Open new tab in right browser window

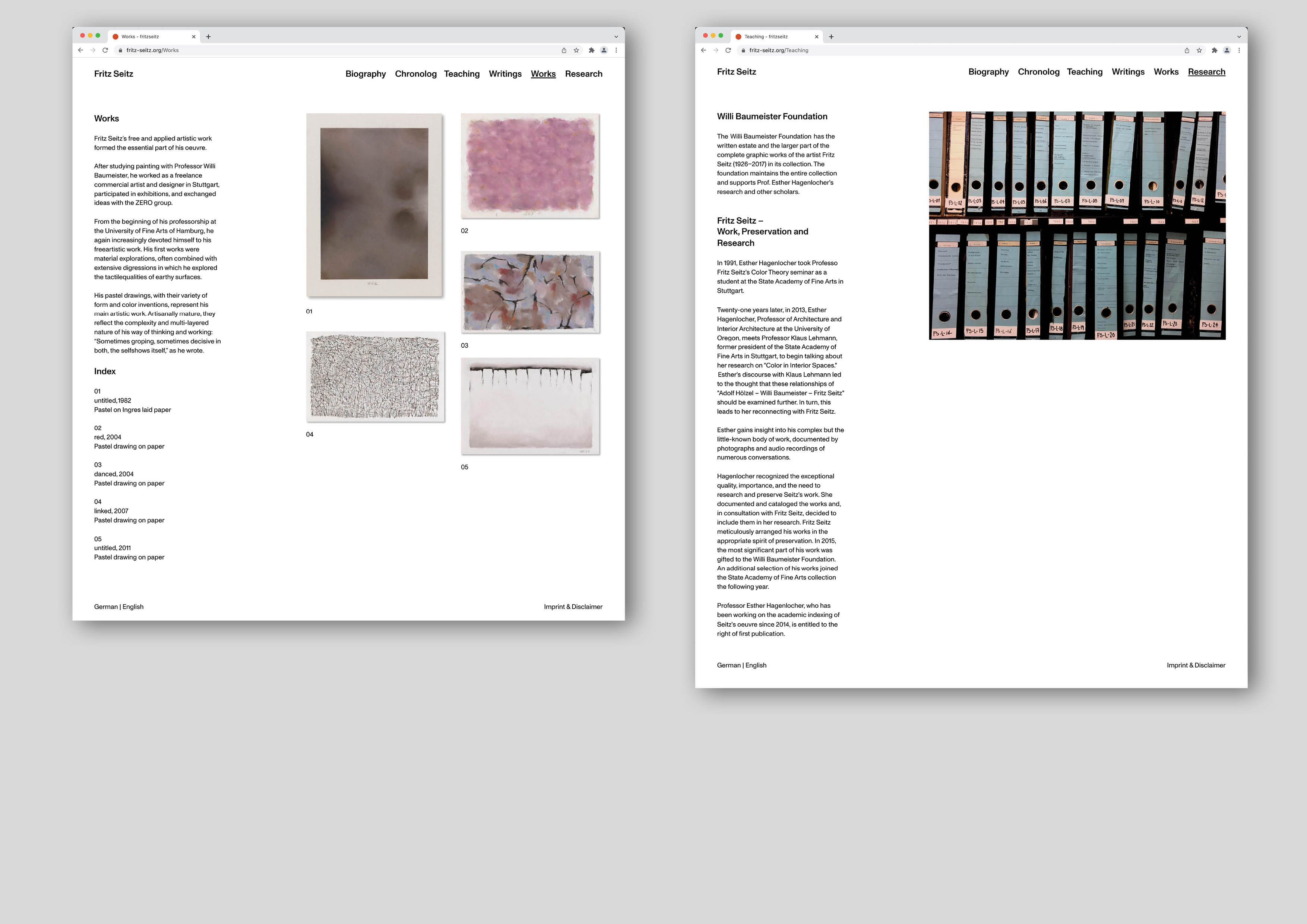[831, 37]
